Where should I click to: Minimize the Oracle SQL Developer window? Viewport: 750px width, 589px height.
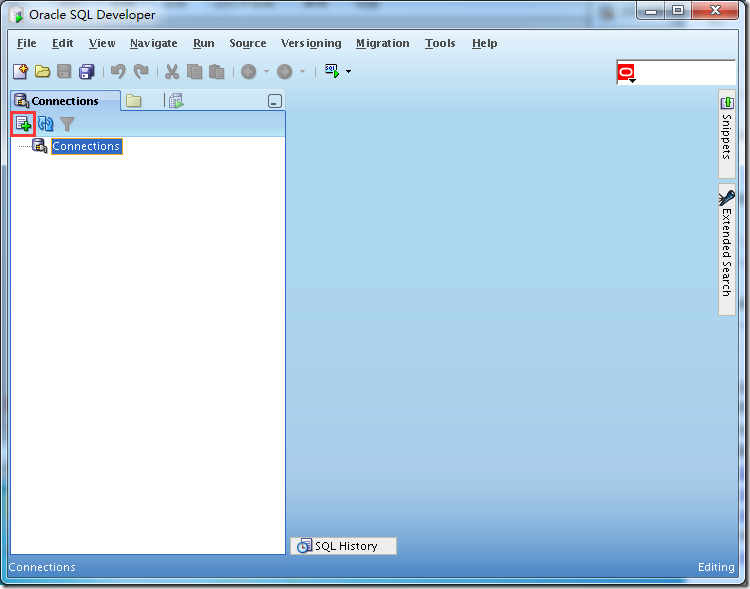[x=651, y=11]
